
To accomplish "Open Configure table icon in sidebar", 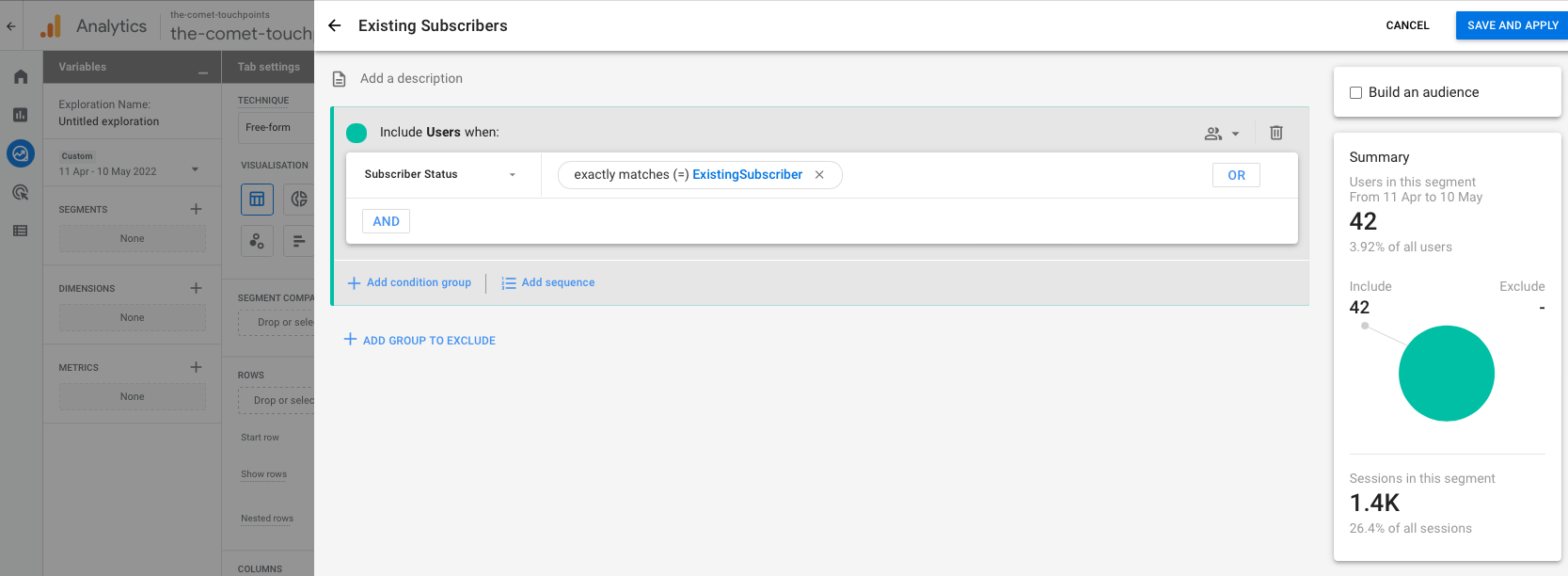I will coord(21,231).
